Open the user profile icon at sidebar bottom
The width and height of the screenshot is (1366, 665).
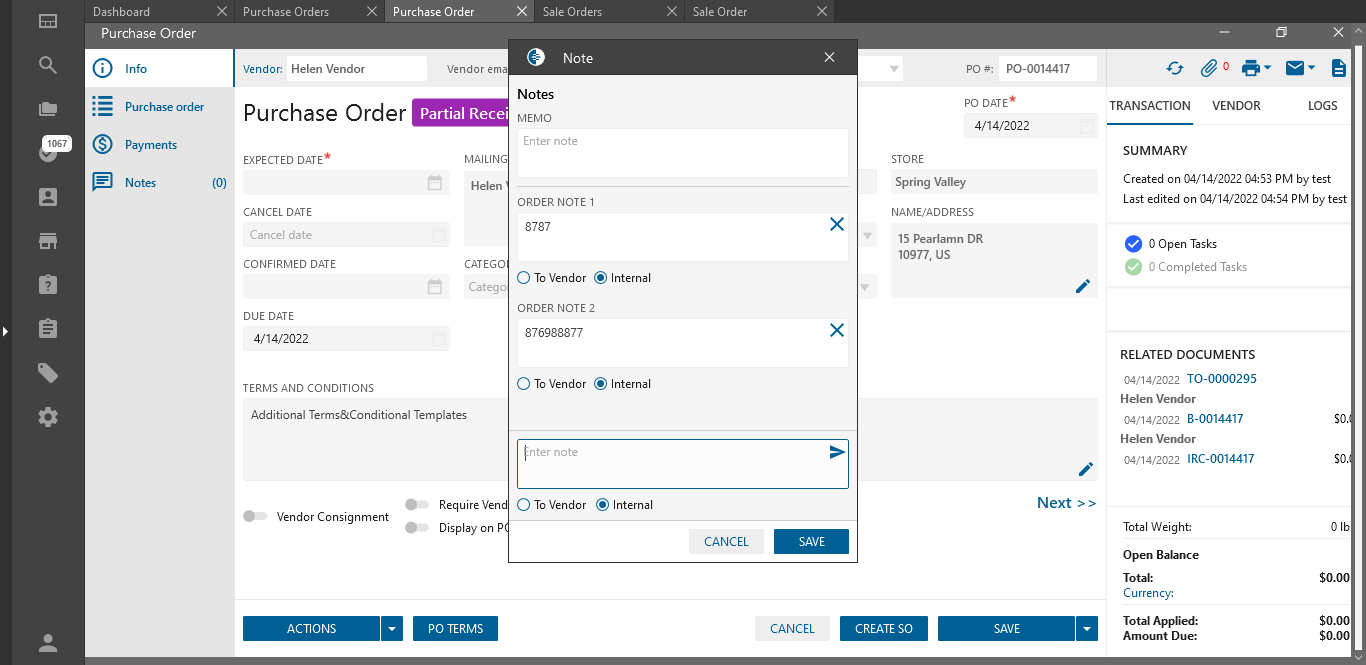pos(48,643)
